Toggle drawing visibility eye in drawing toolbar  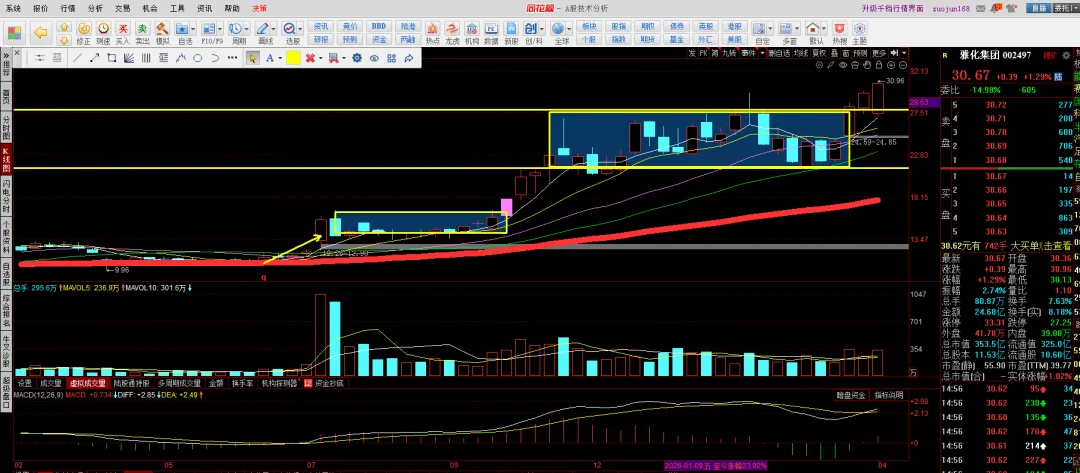[375, 58]
